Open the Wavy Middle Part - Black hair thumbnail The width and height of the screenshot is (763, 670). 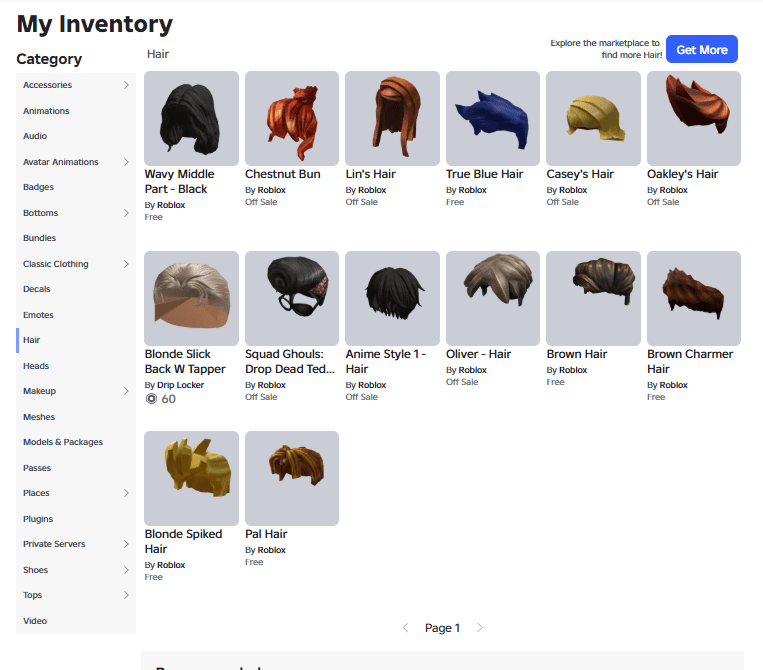[191, 118]
